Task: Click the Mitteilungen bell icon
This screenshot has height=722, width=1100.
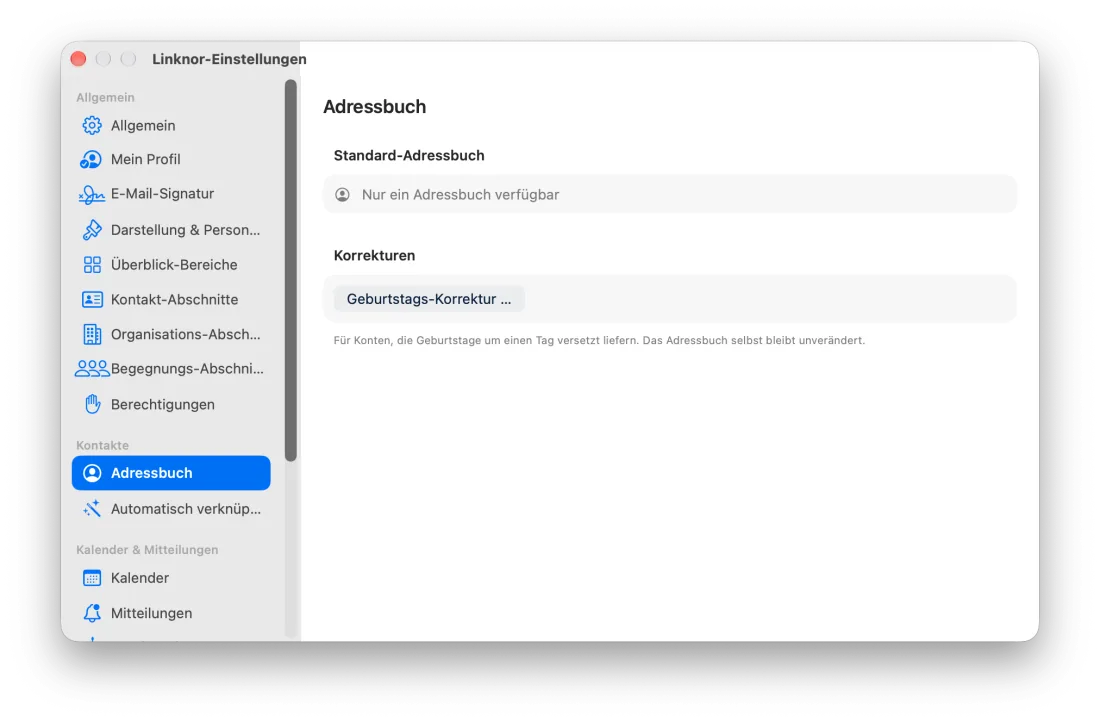Action: point(92,613)
